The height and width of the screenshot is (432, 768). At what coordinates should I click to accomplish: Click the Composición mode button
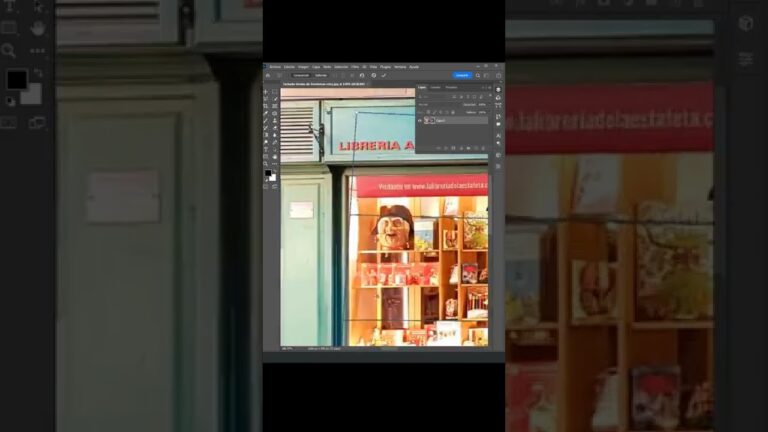click(301, 75)
